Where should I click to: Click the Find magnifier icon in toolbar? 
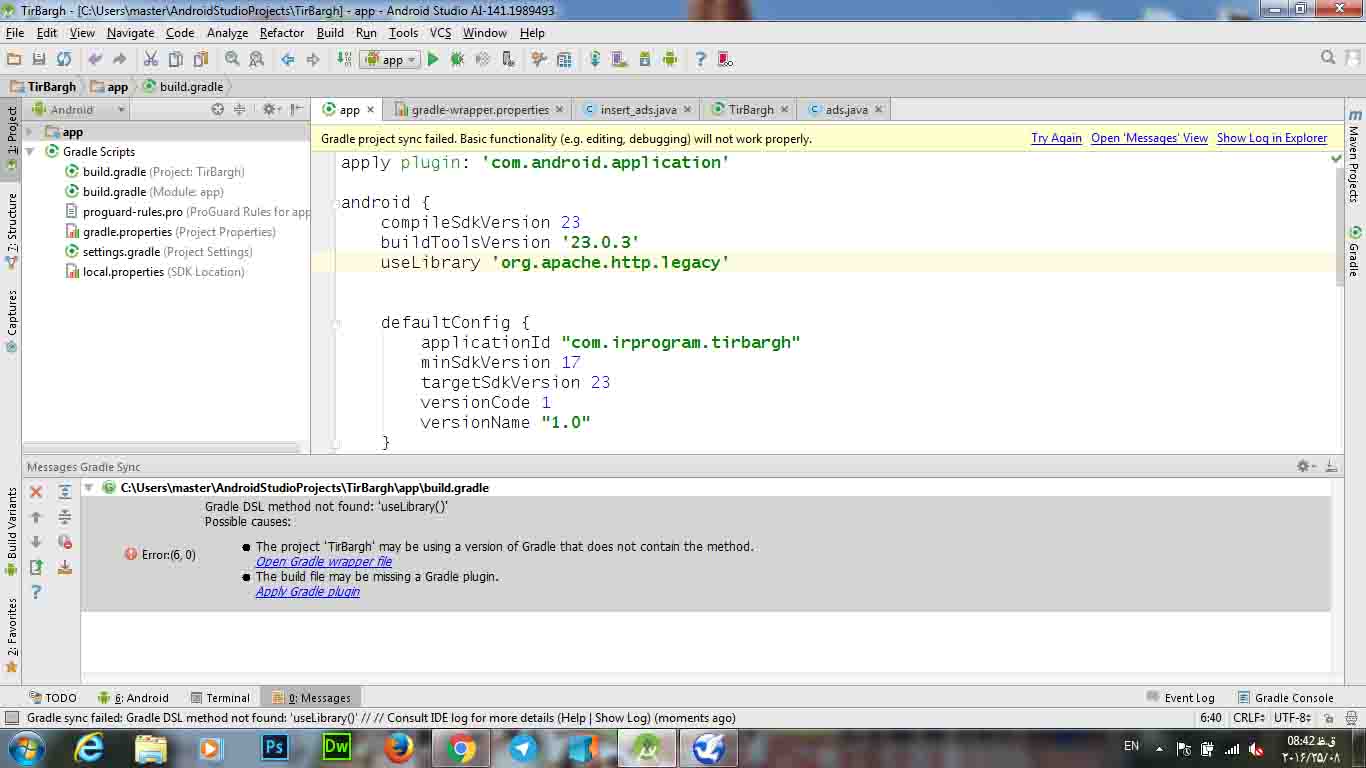(232, 59)
